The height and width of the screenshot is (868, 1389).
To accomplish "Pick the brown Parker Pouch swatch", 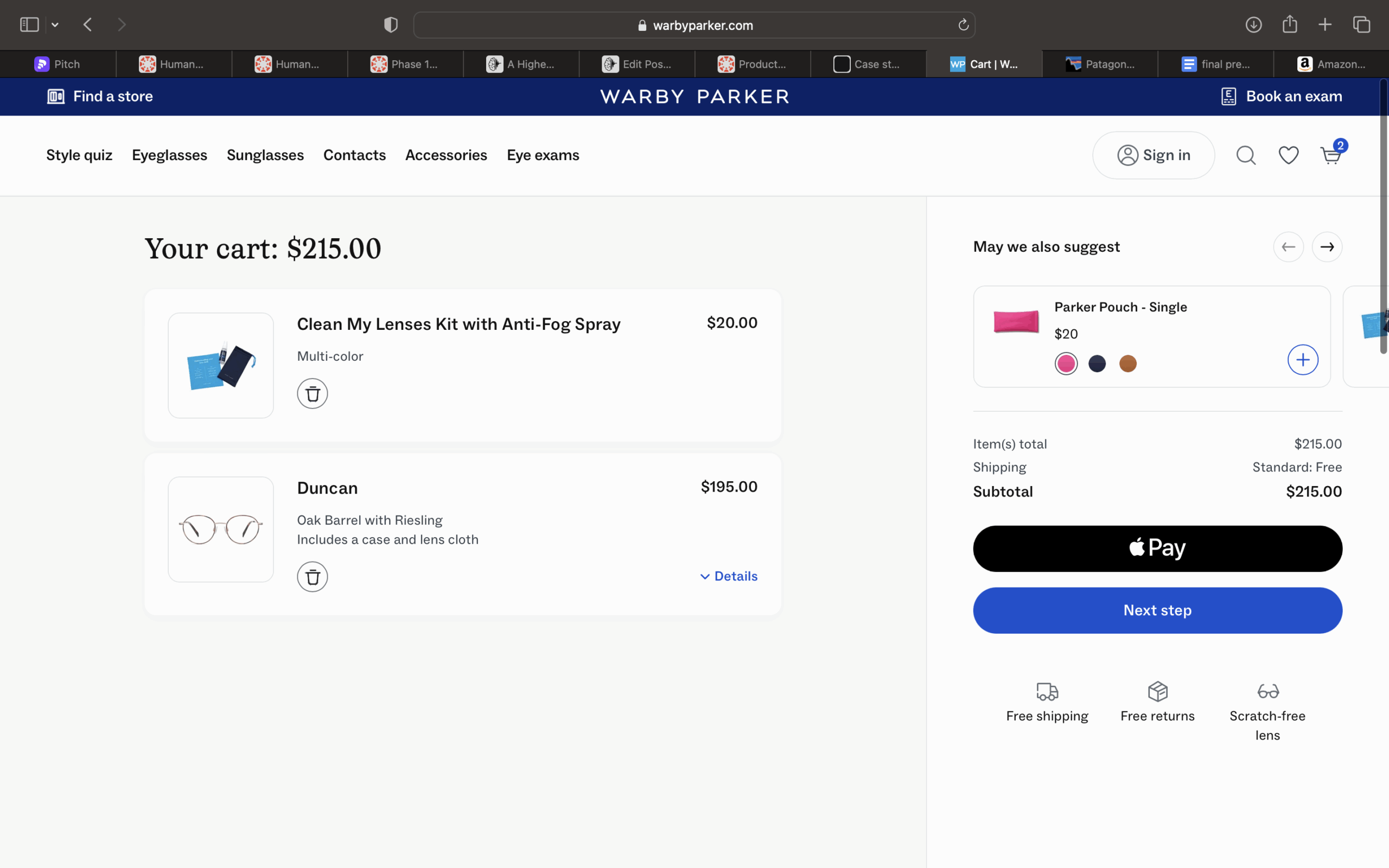I will (1128, 364).
